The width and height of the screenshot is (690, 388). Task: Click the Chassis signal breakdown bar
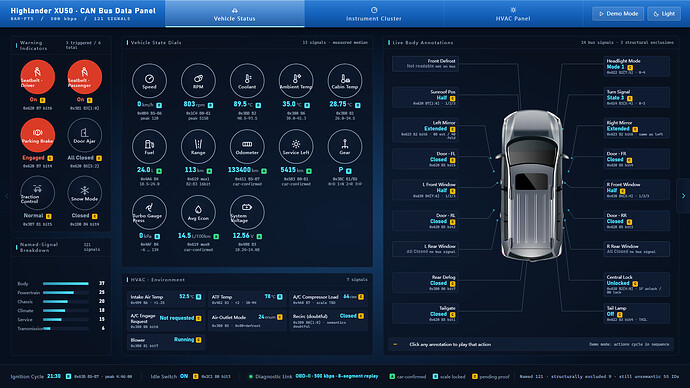pyautogui.click(x=66, y=301)
